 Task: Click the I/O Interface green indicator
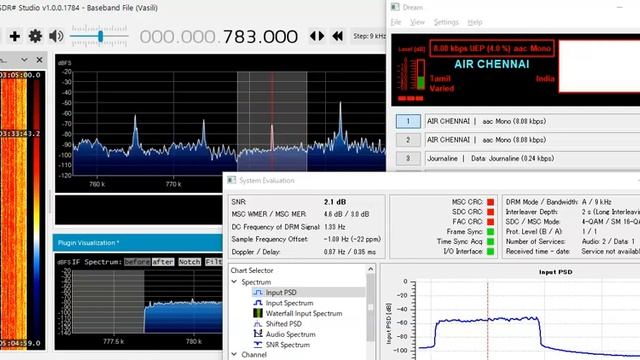[x=491, y=251]
